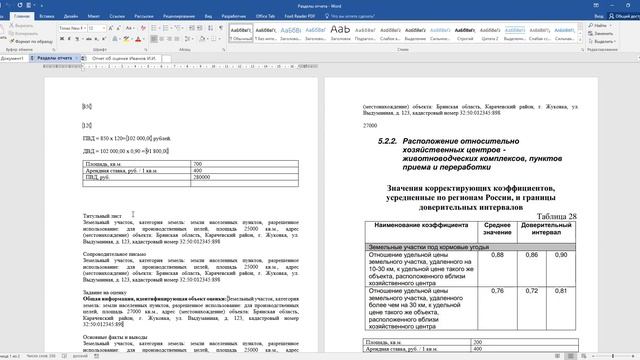
Task: Open change case Aa dropdown
Action: [x=130, y=28]
